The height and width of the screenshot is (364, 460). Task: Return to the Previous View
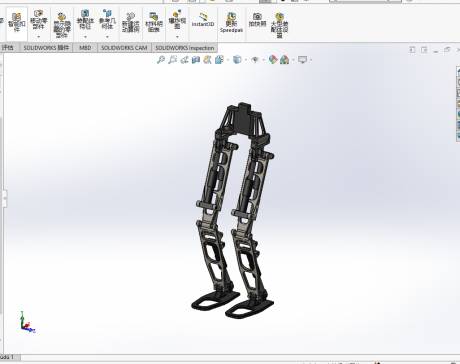[184, 60]
